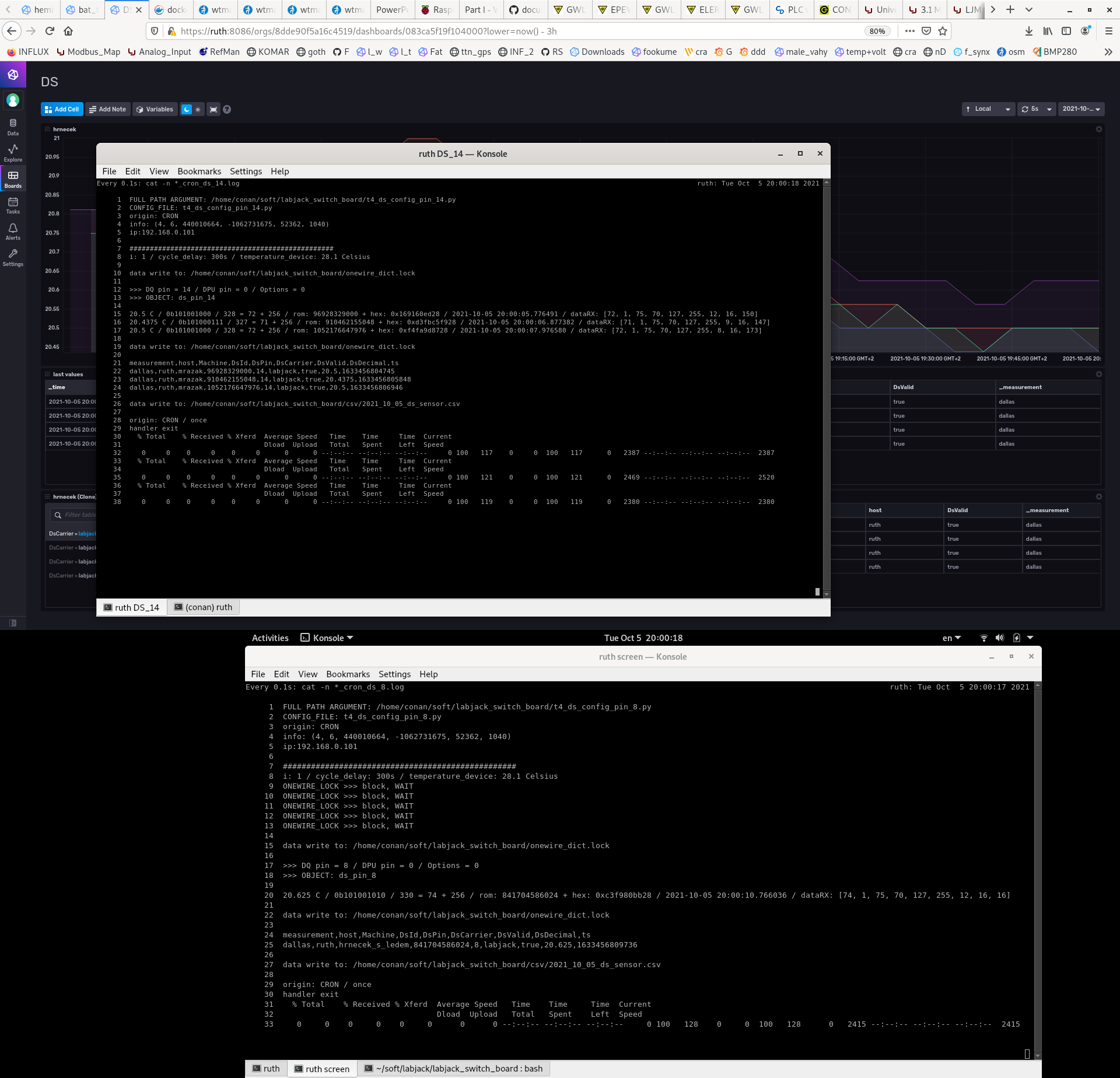Open the time range dropdown
1120x1078 pixels.
(x=1081, y=109)
